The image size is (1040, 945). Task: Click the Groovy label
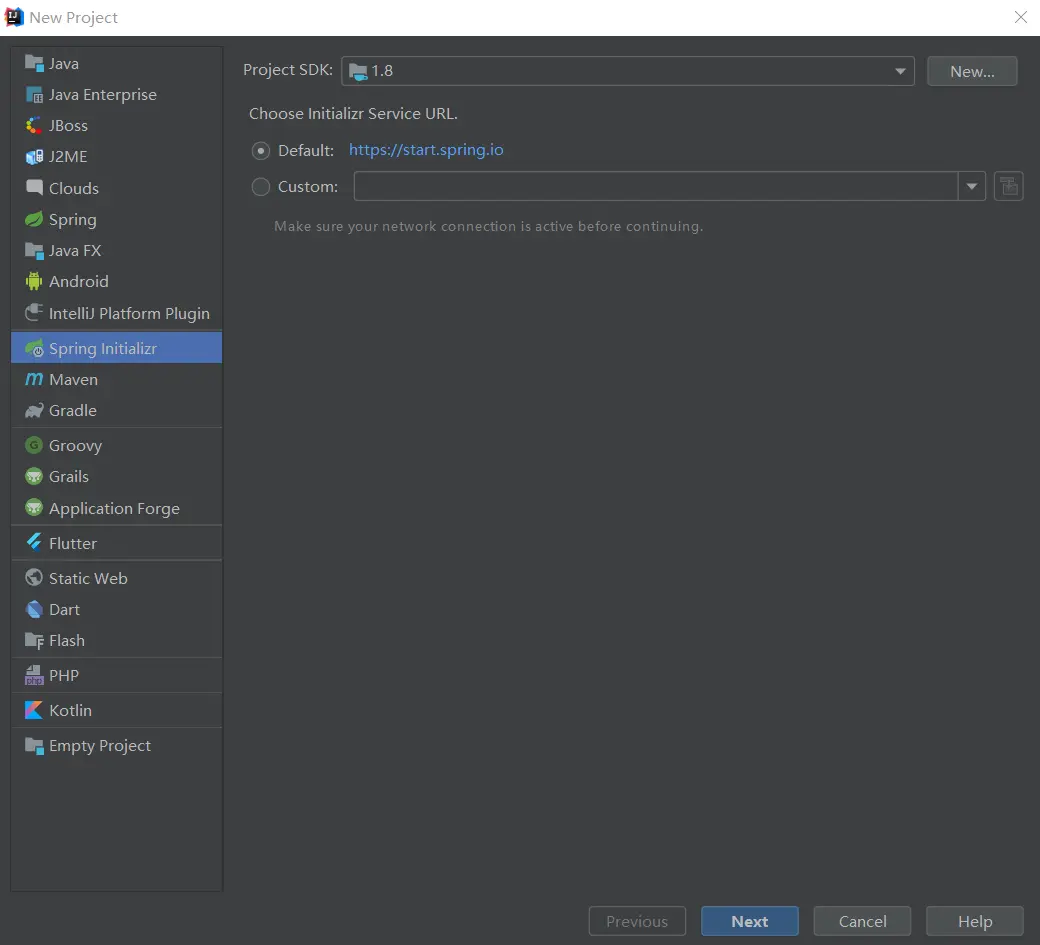(76, 446)
